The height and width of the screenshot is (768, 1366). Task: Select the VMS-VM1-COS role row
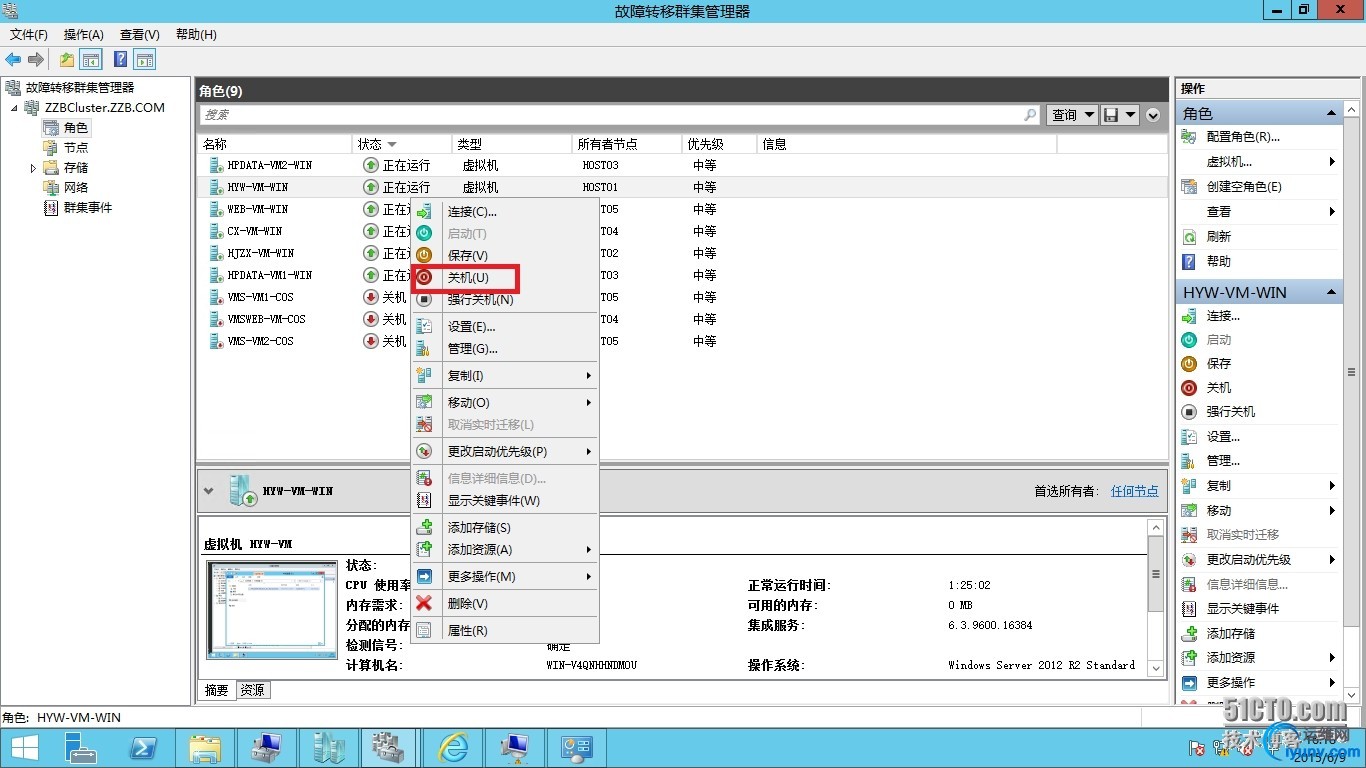coord(682,297)
